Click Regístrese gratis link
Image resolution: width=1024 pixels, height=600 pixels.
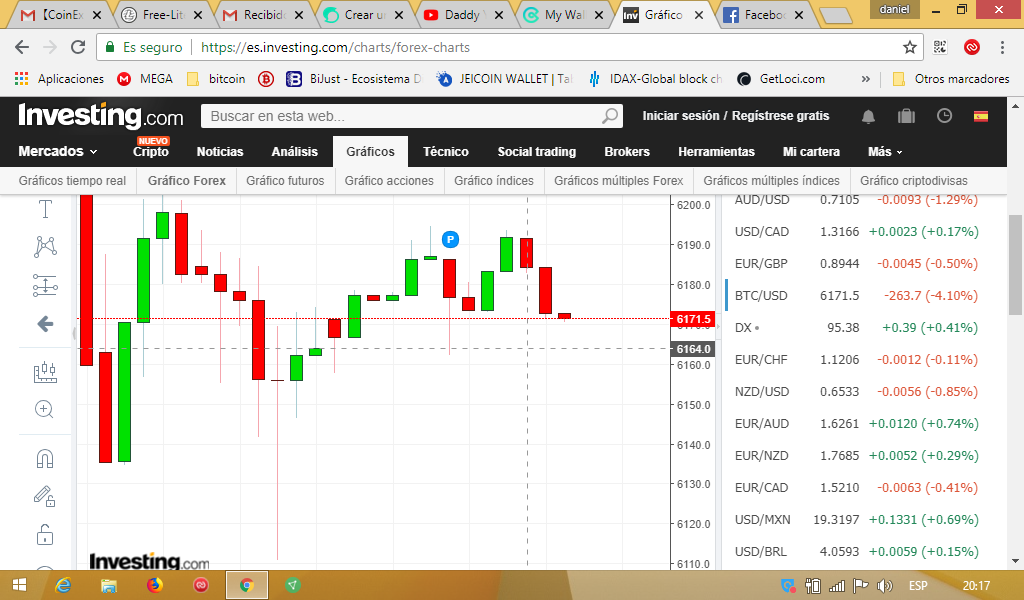click(780, 116)
